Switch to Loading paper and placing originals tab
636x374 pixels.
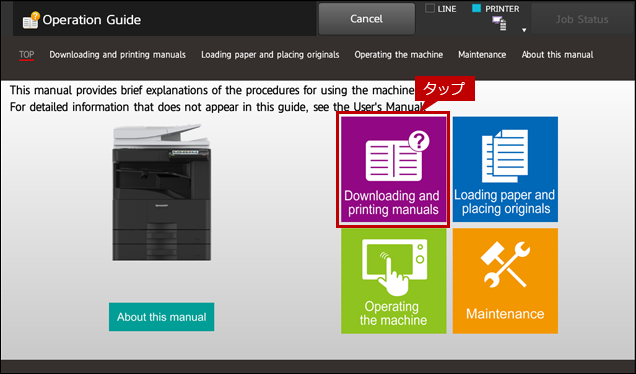(x=270, y=55)
